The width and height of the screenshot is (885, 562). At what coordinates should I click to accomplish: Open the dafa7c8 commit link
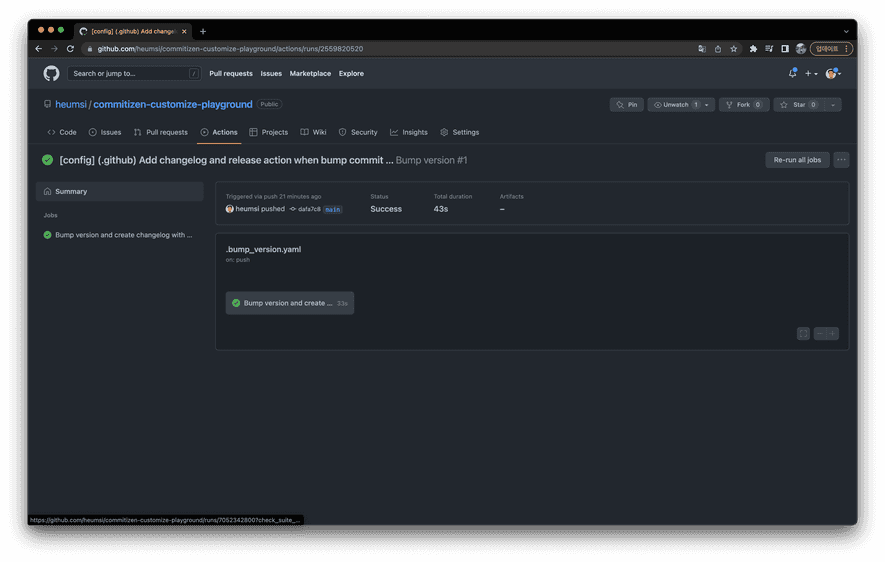pyautogui.click(x=308, y=209)
